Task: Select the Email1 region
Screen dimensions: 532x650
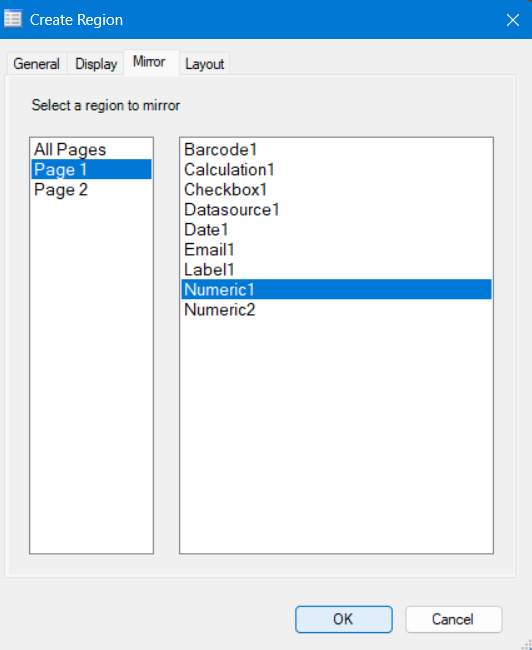Action: point(336,250)
